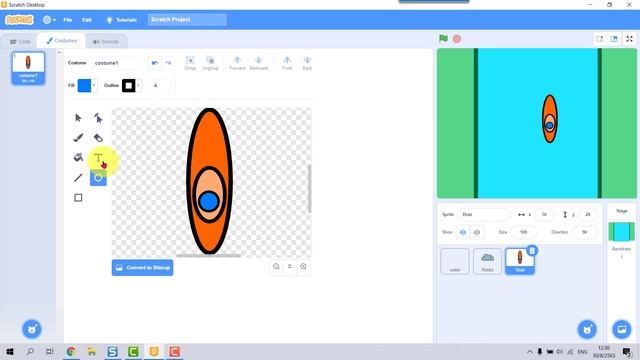Zoom in on the paint canvas
The height and width of the screenshot is (360, 640).
pyautogui.click(x=303, y=267)
